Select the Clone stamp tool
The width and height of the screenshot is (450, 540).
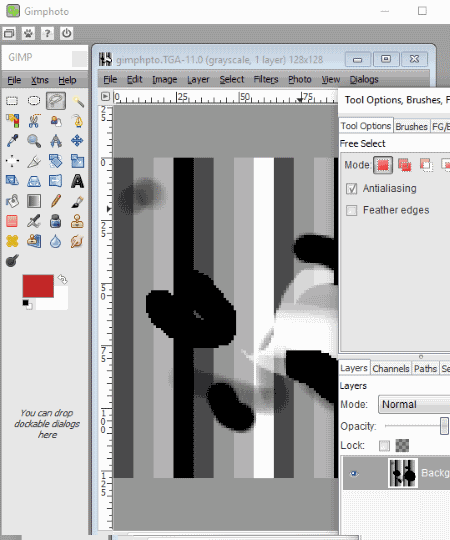(x=77, y=221)
